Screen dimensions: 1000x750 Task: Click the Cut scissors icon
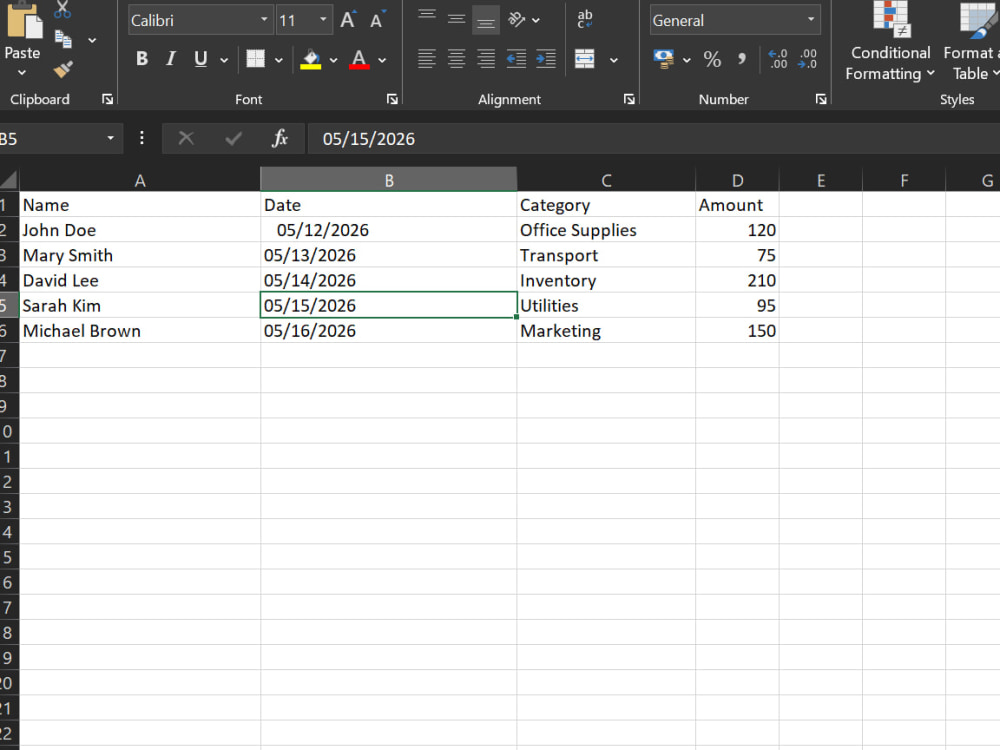(62, 9)
